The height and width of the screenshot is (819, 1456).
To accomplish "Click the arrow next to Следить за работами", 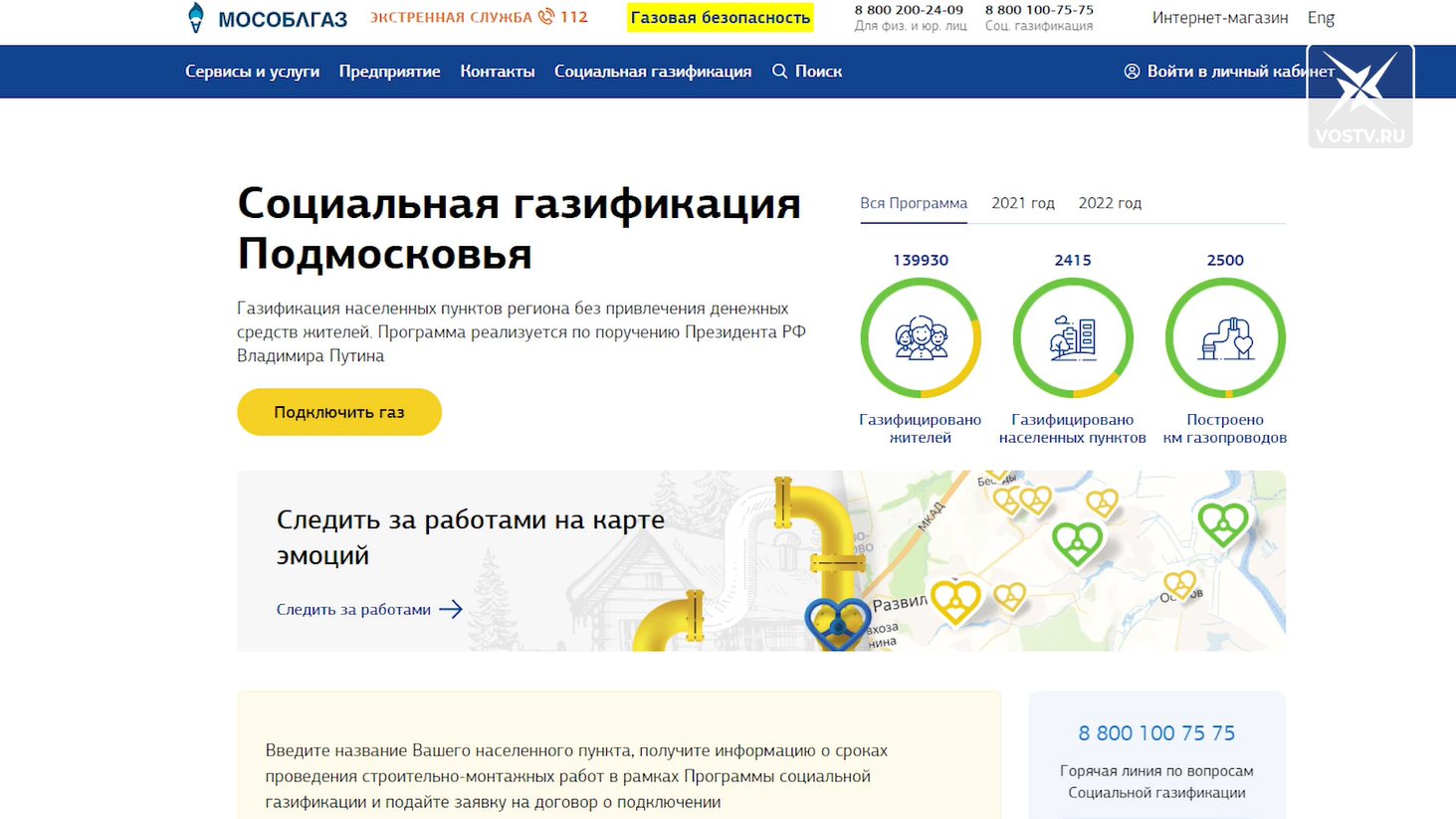I will (x=451, y=609).
